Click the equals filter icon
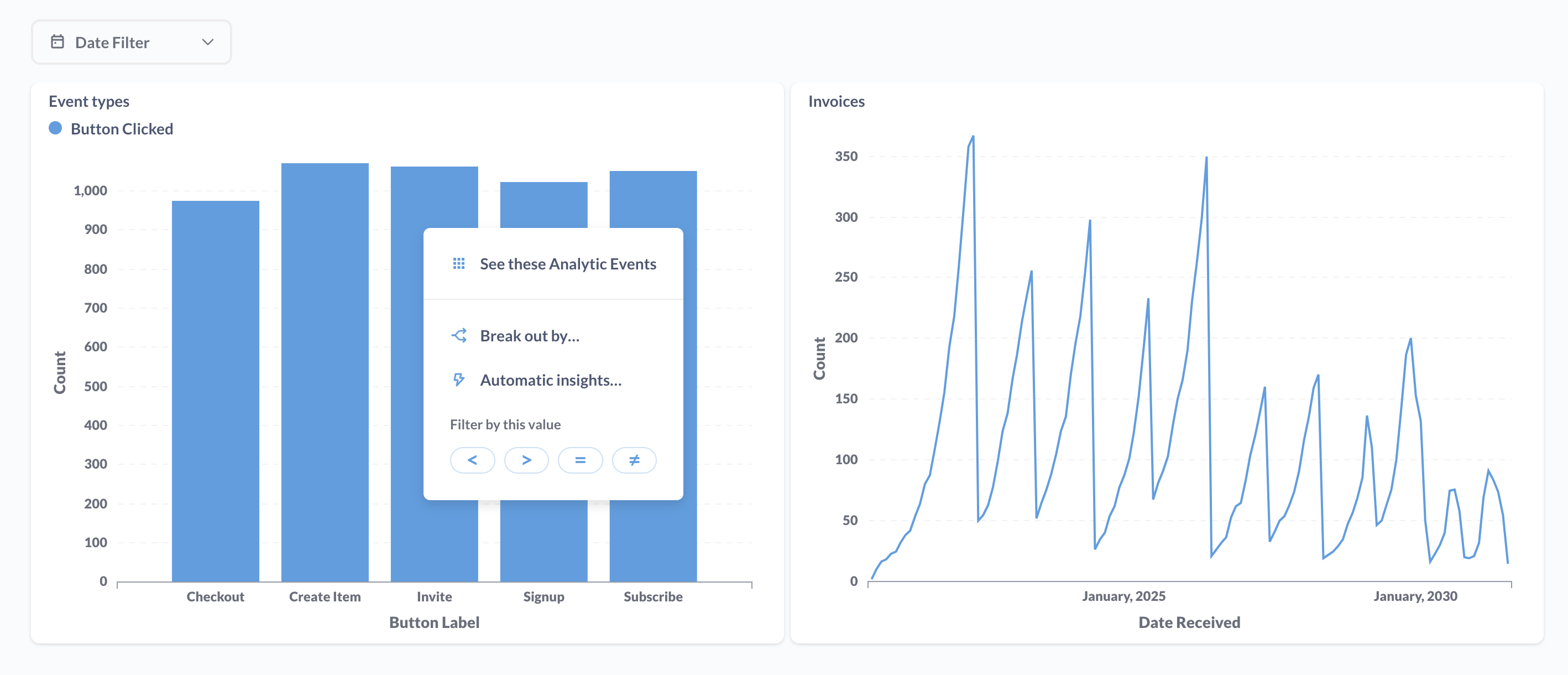The width and height of the screenshot is (1568, 675). tap(578, 459)
